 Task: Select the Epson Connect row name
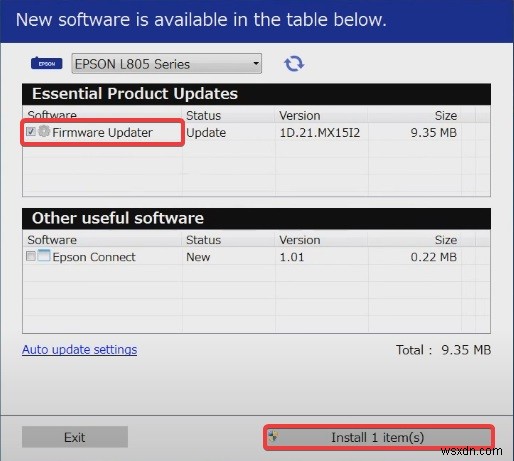[x=94, y=257]
